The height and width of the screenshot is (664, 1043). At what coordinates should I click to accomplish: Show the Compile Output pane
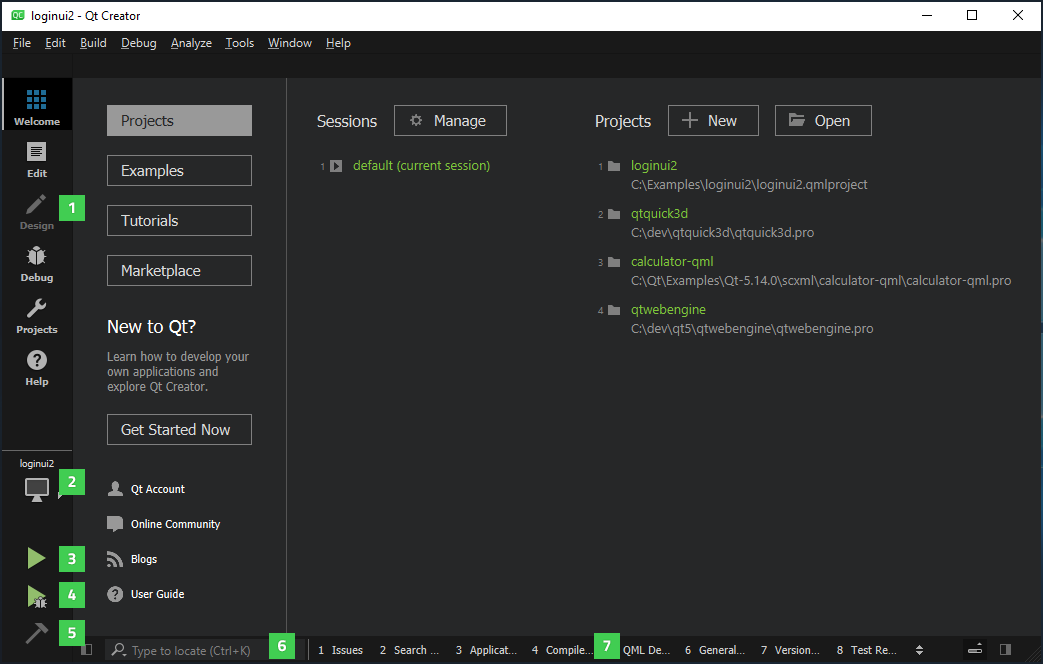[x=561, y=650]
